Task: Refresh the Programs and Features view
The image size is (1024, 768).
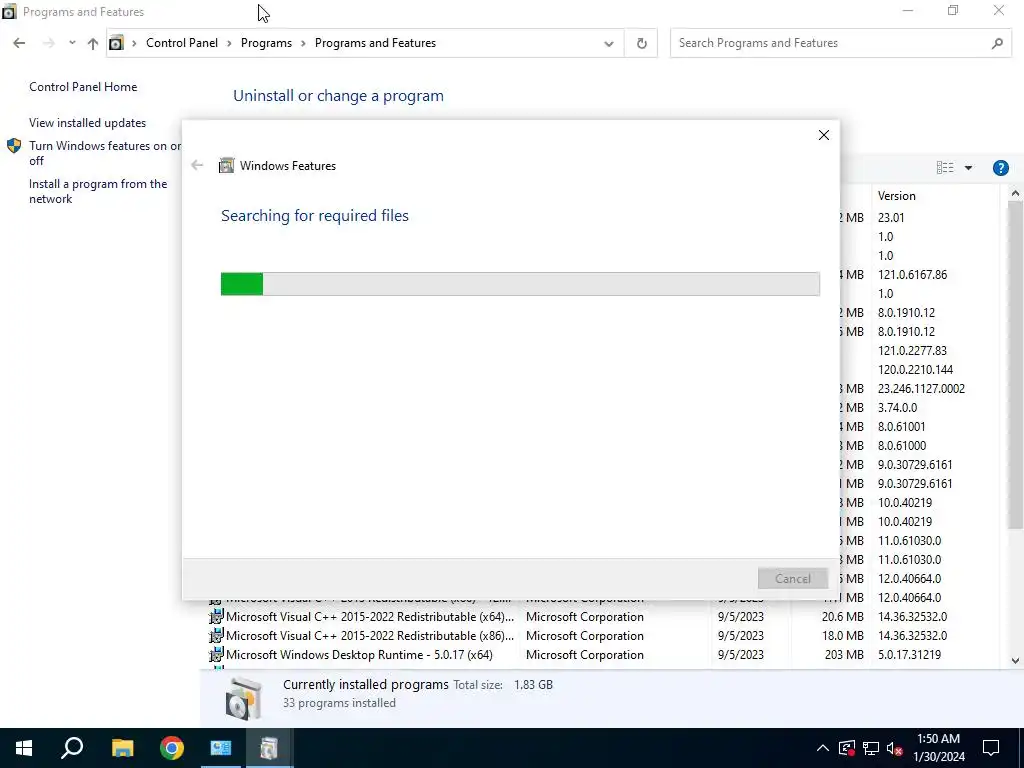Action: (x=641, y=44)
